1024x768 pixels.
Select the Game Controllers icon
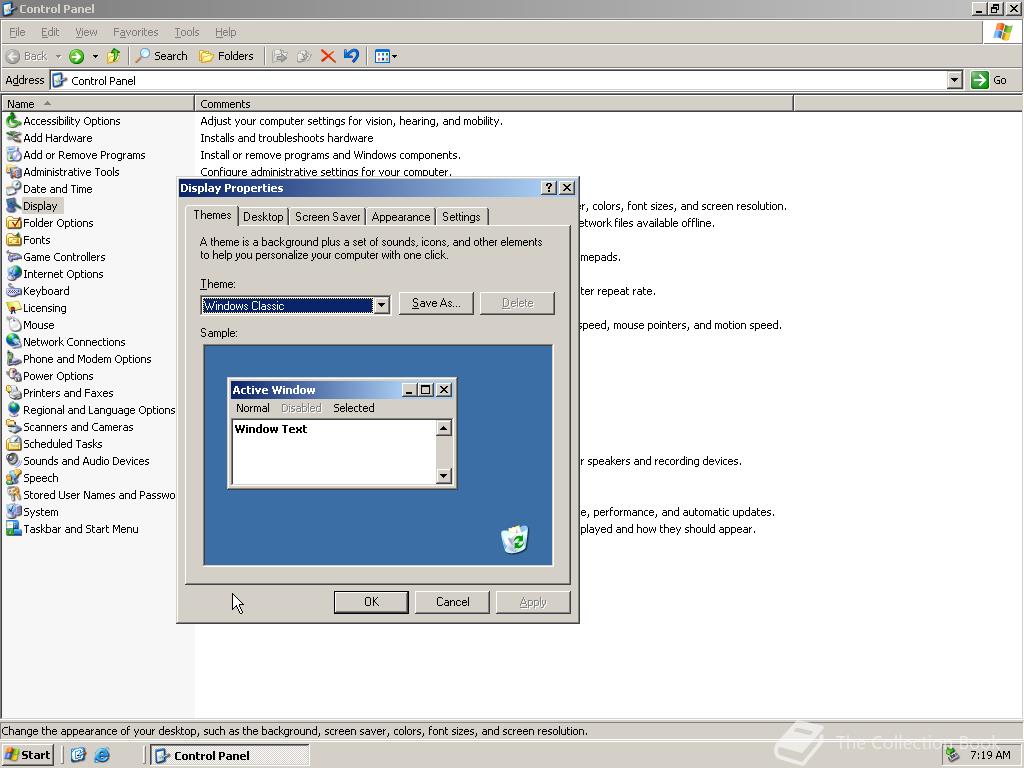tap(14, 257)
